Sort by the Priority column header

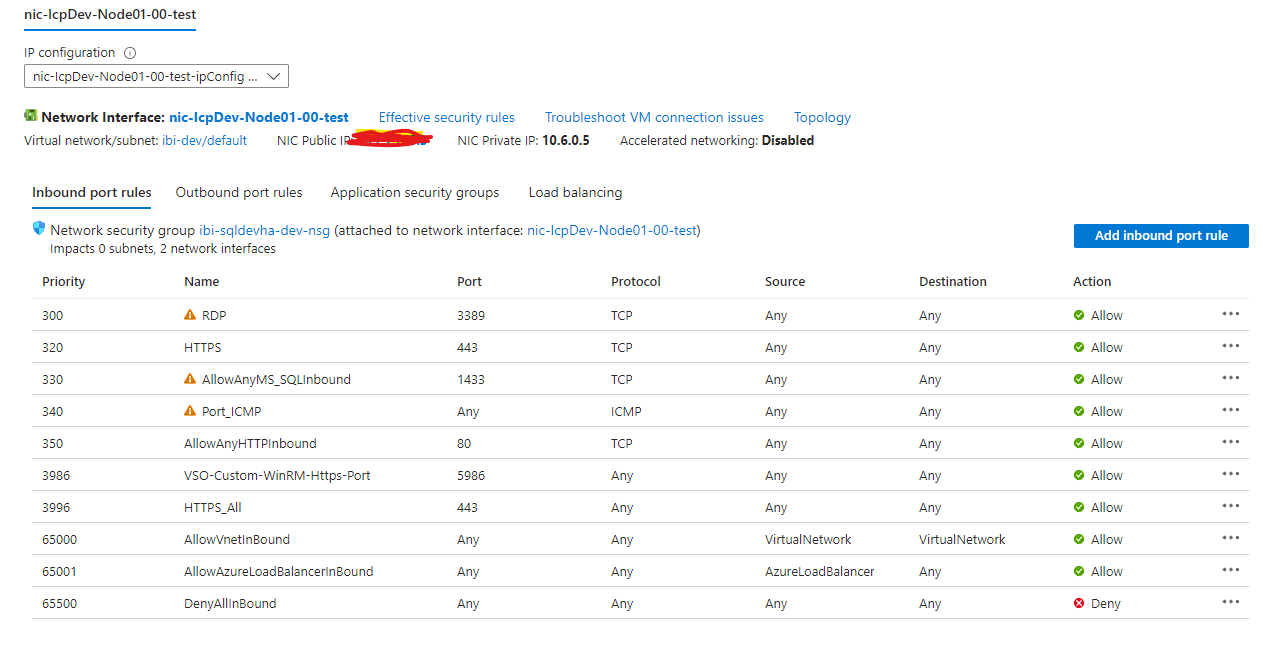tap(64, 281)
